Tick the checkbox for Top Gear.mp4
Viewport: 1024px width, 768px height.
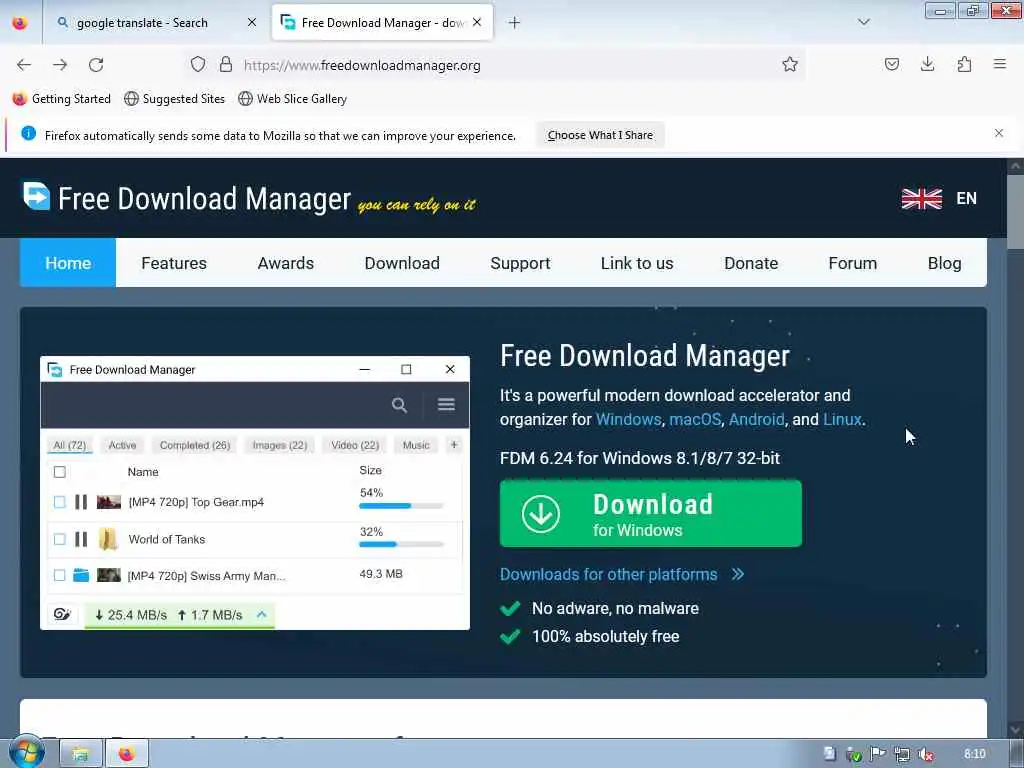pyautogui.click(x=59, y=502)
